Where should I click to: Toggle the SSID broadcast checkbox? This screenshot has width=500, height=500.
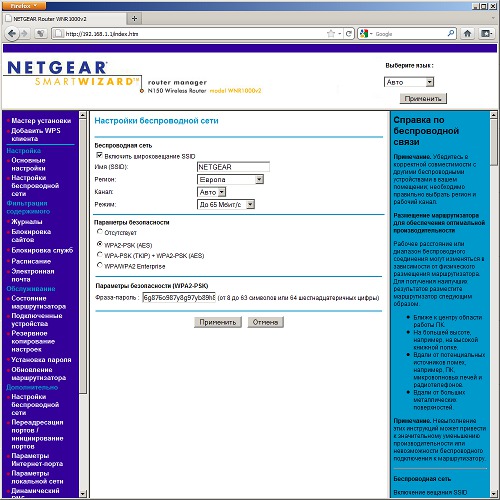(99, 155)
